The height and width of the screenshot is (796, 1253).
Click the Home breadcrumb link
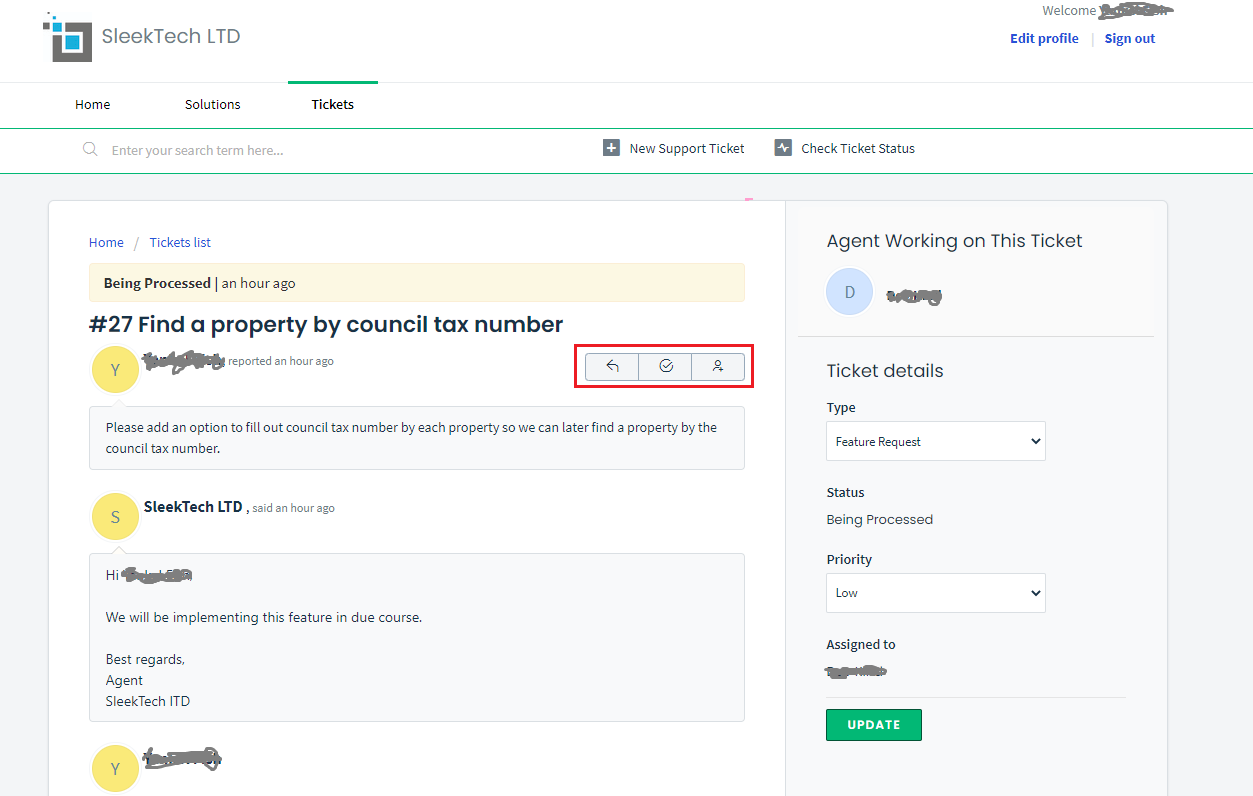(x=106, y=242)
